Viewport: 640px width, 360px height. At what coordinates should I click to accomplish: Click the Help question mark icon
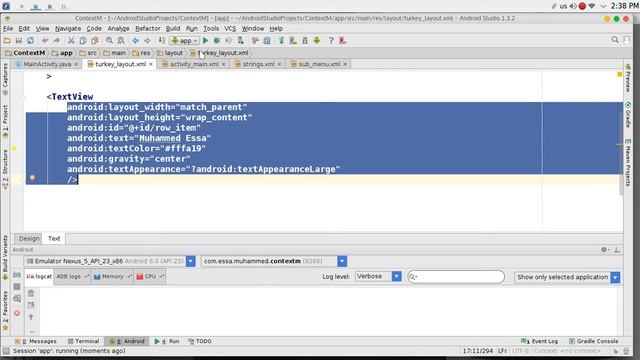(x=331, y=40)
